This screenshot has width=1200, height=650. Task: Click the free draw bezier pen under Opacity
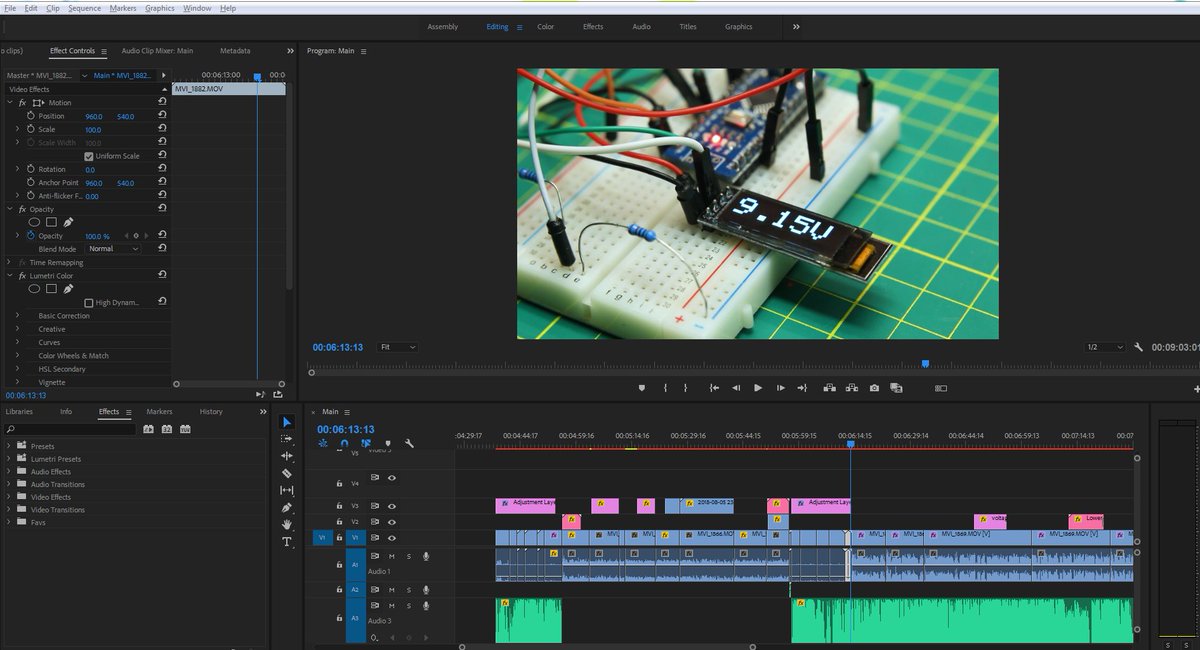pyautogui.click(x=68, y=222)
